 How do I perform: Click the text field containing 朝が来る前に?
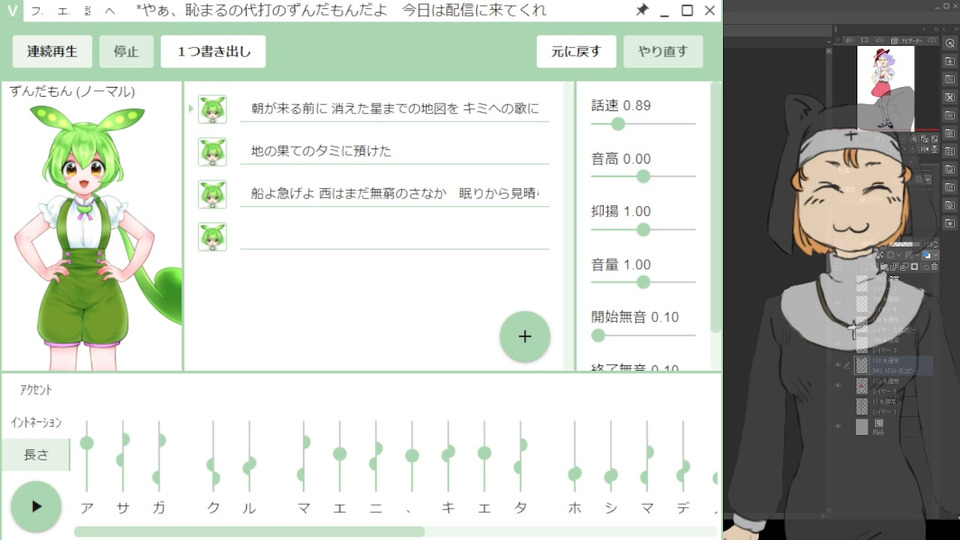tap(395, 109)
